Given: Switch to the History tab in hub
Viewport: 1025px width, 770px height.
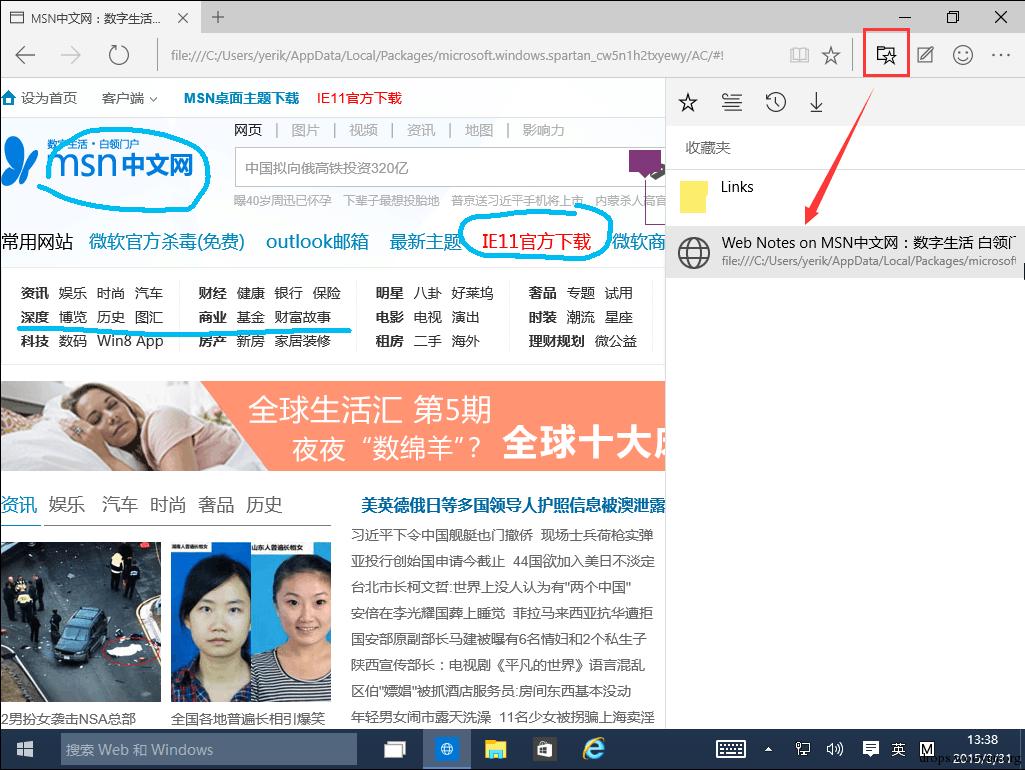Looking at the screenshot, I should (775, 102).
